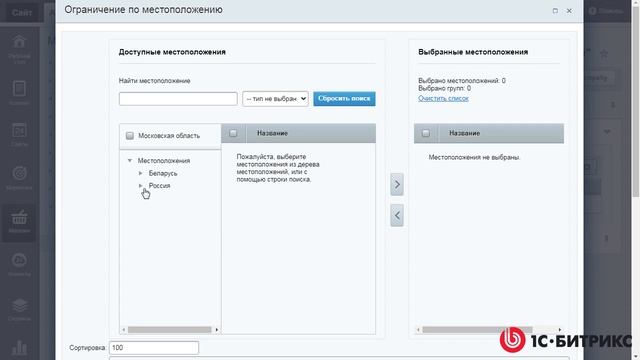Open the Content section icon in the sidebar

19,88
